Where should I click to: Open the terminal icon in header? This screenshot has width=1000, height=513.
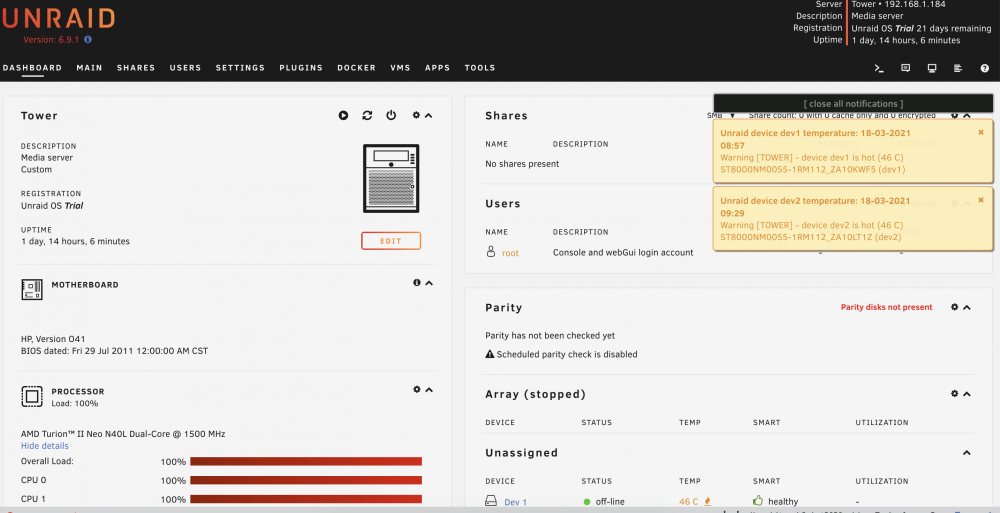pos(879,68)
